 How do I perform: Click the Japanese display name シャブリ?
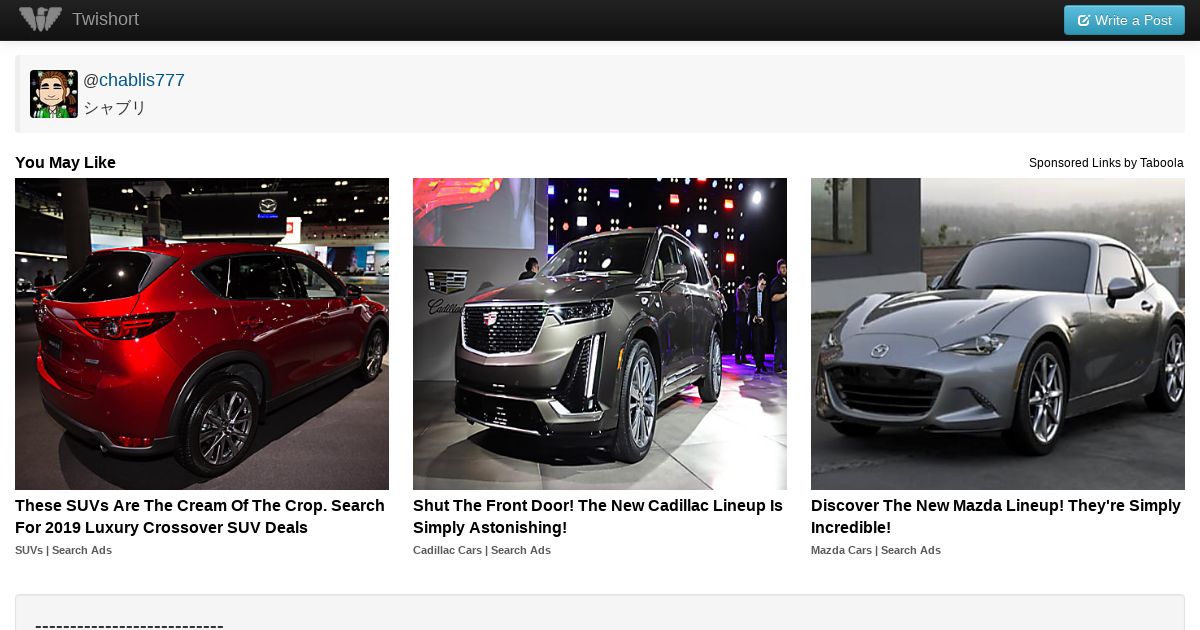115,107
